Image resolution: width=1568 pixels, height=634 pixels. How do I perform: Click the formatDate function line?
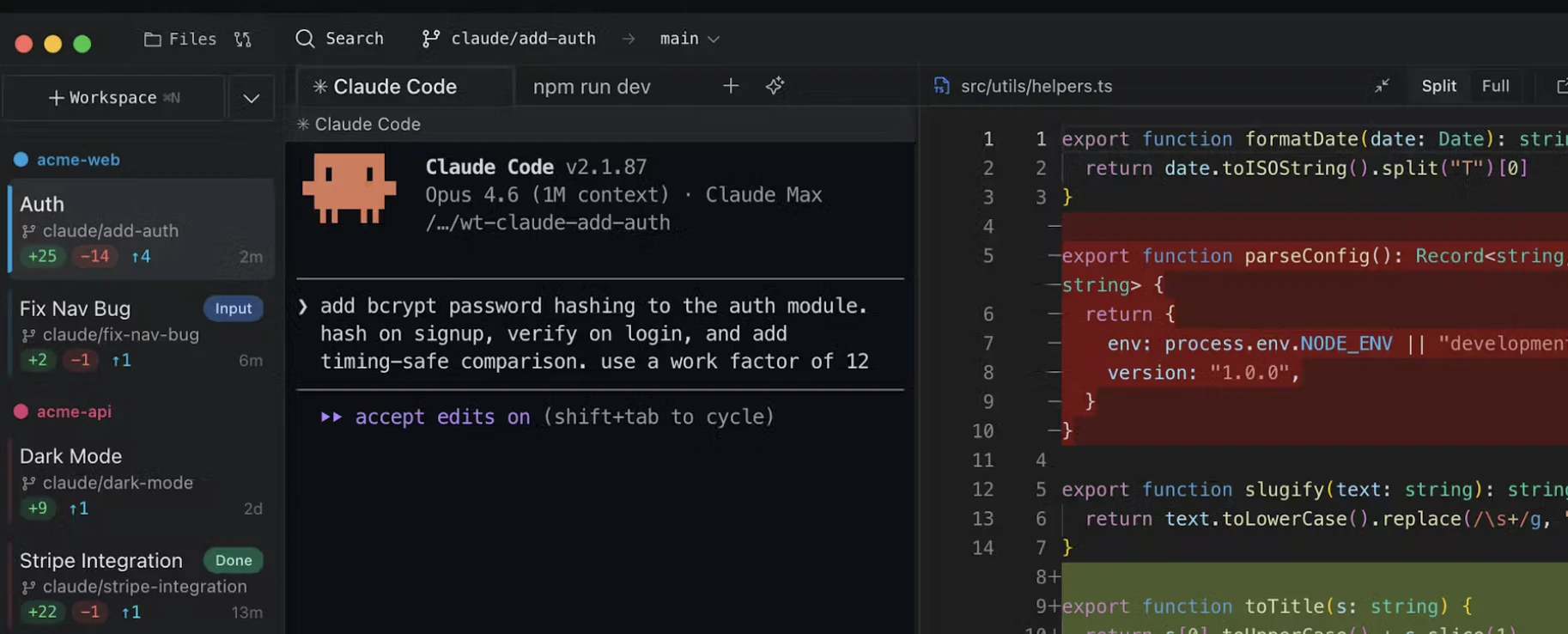1314,139
